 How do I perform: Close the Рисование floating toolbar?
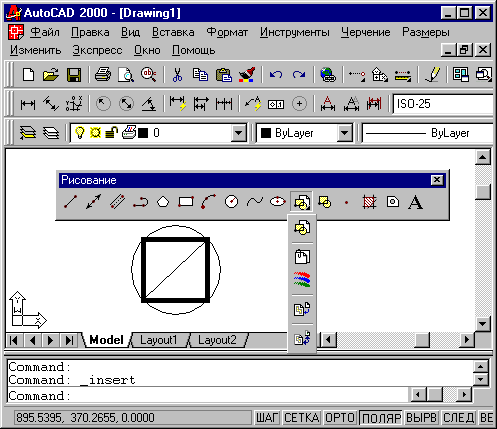[437, 180]
